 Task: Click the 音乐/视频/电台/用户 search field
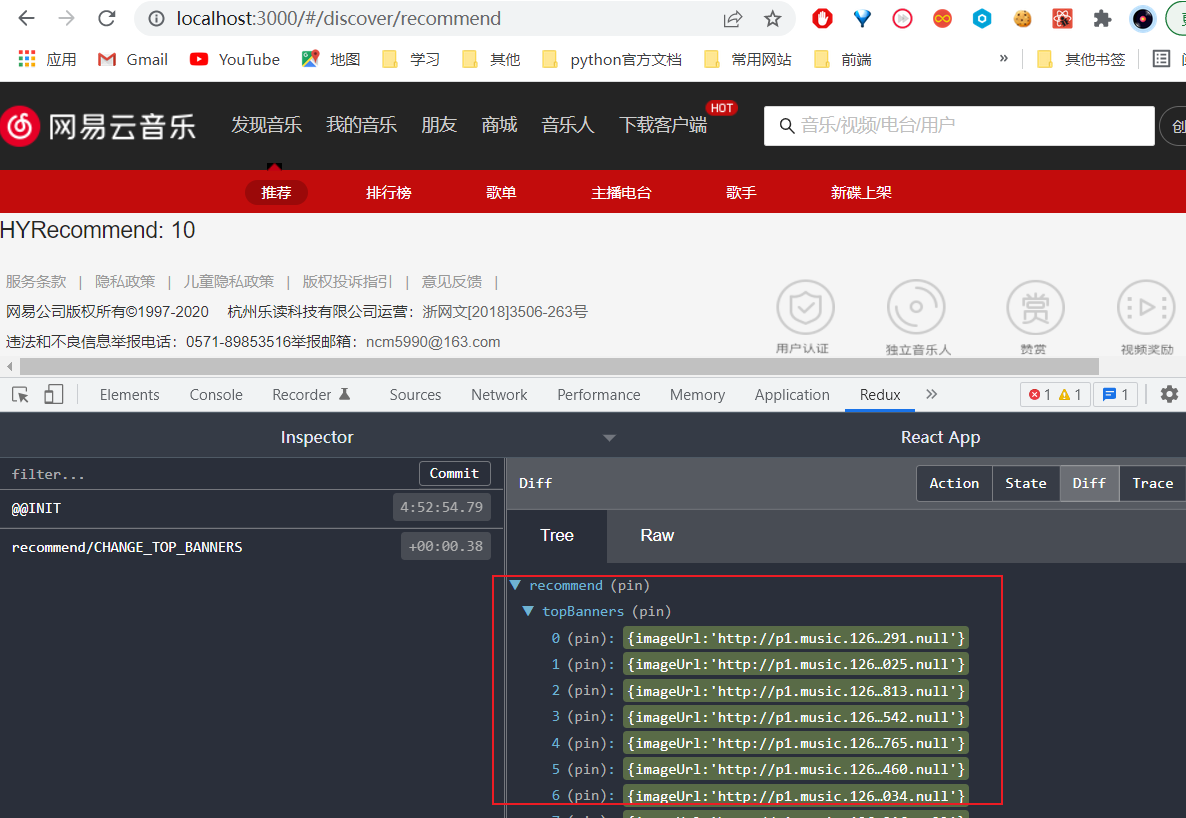(x=958, y=126)
